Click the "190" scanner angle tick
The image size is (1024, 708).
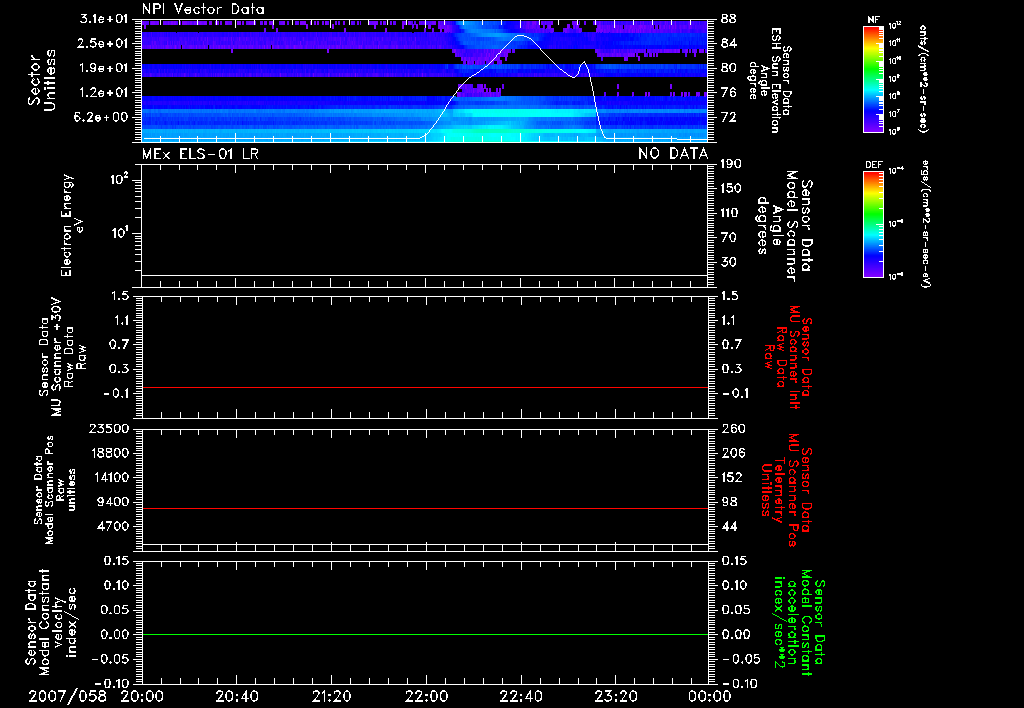pyautogui.click(x=731, y=164)
